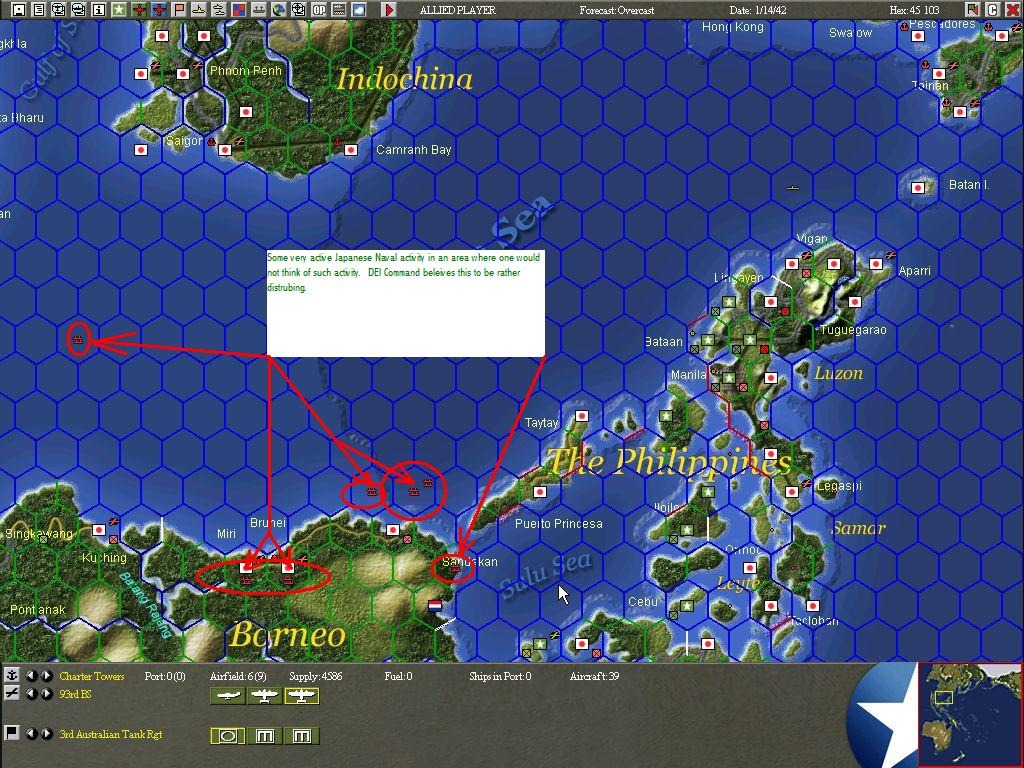Click the 'ALLIED PLAYER' label
Image resolution: width=1024 pixels, height=768 pixels.
pyautogui.click(x=457, y=10)
